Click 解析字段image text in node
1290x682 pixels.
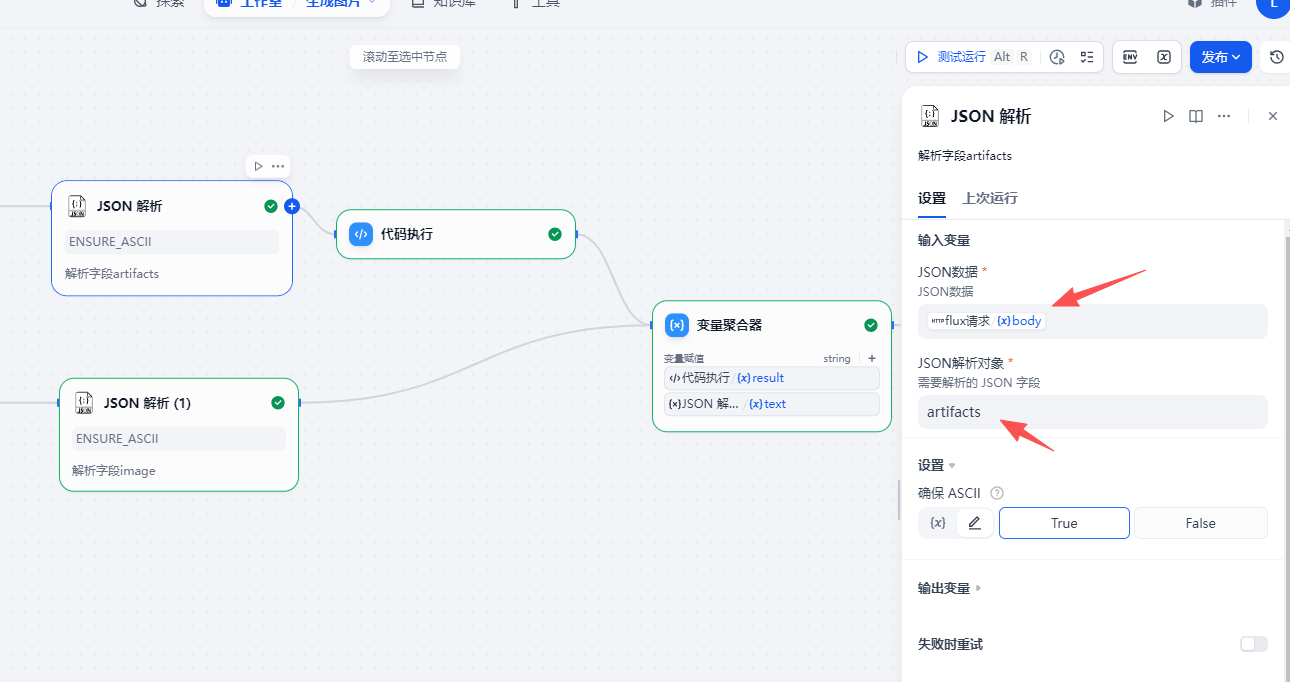point(114,470)
